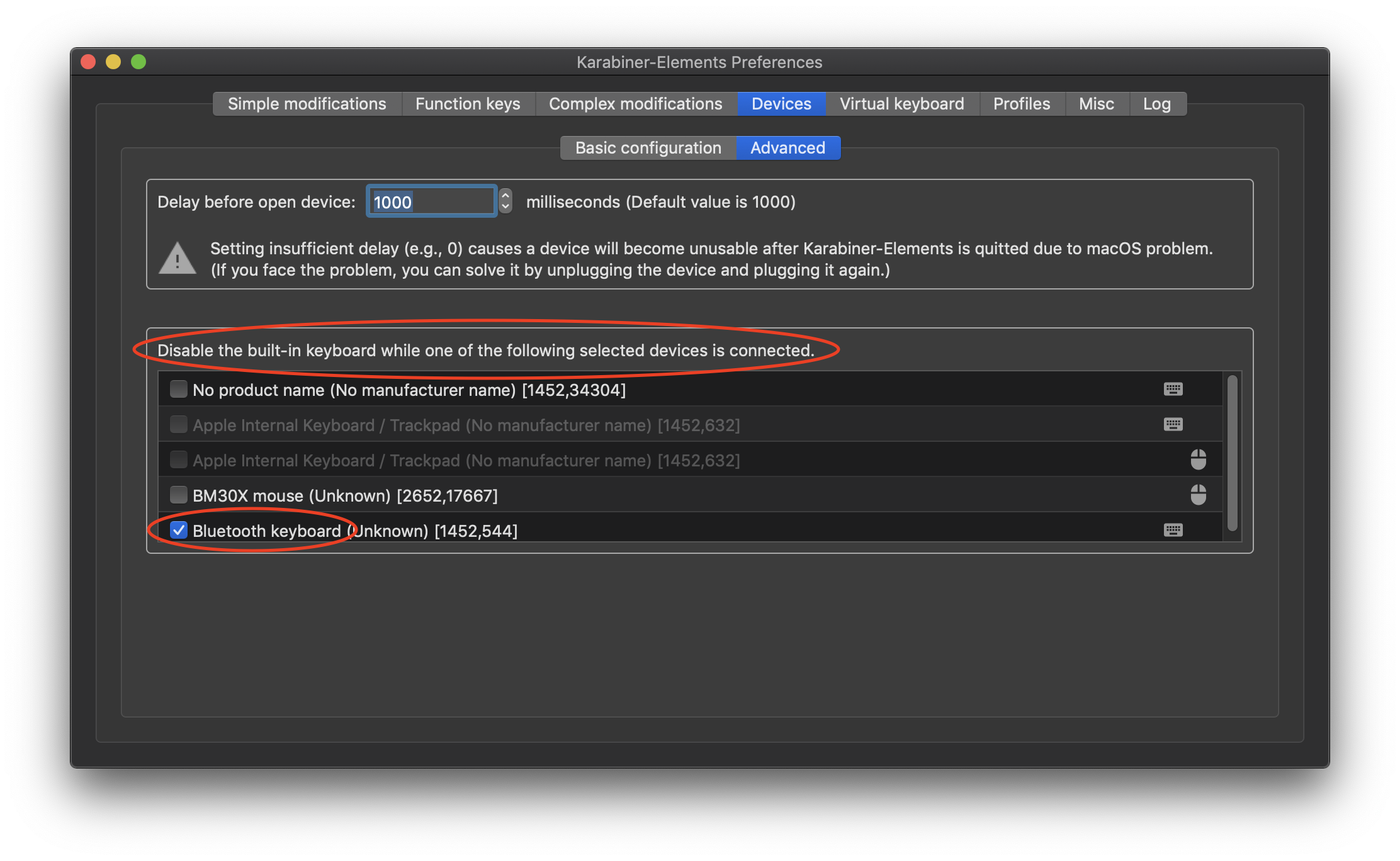This screenshot has height=861, width=1400.
Task: Switch to Simple modifications tab
Action: (307, 104)
